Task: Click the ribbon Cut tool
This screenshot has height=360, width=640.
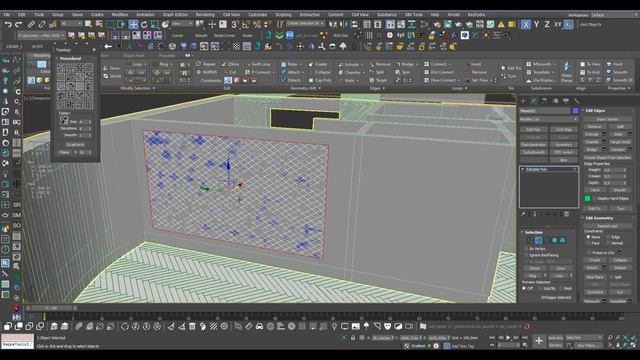Action: [x=230, y=72]
